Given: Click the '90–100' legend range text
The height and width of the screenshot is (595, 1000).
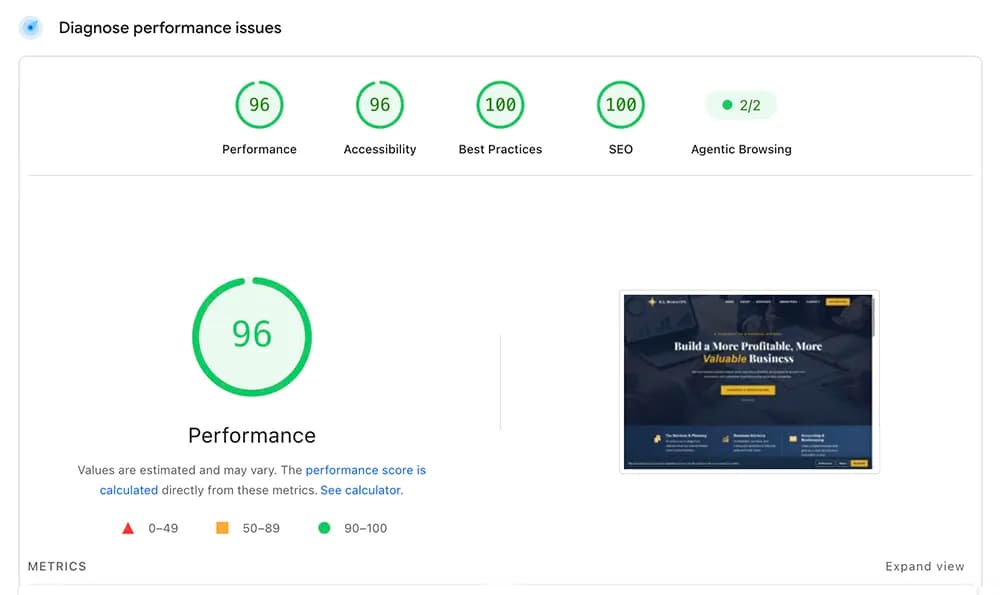Looking at the screenshot, I should 365,528.
